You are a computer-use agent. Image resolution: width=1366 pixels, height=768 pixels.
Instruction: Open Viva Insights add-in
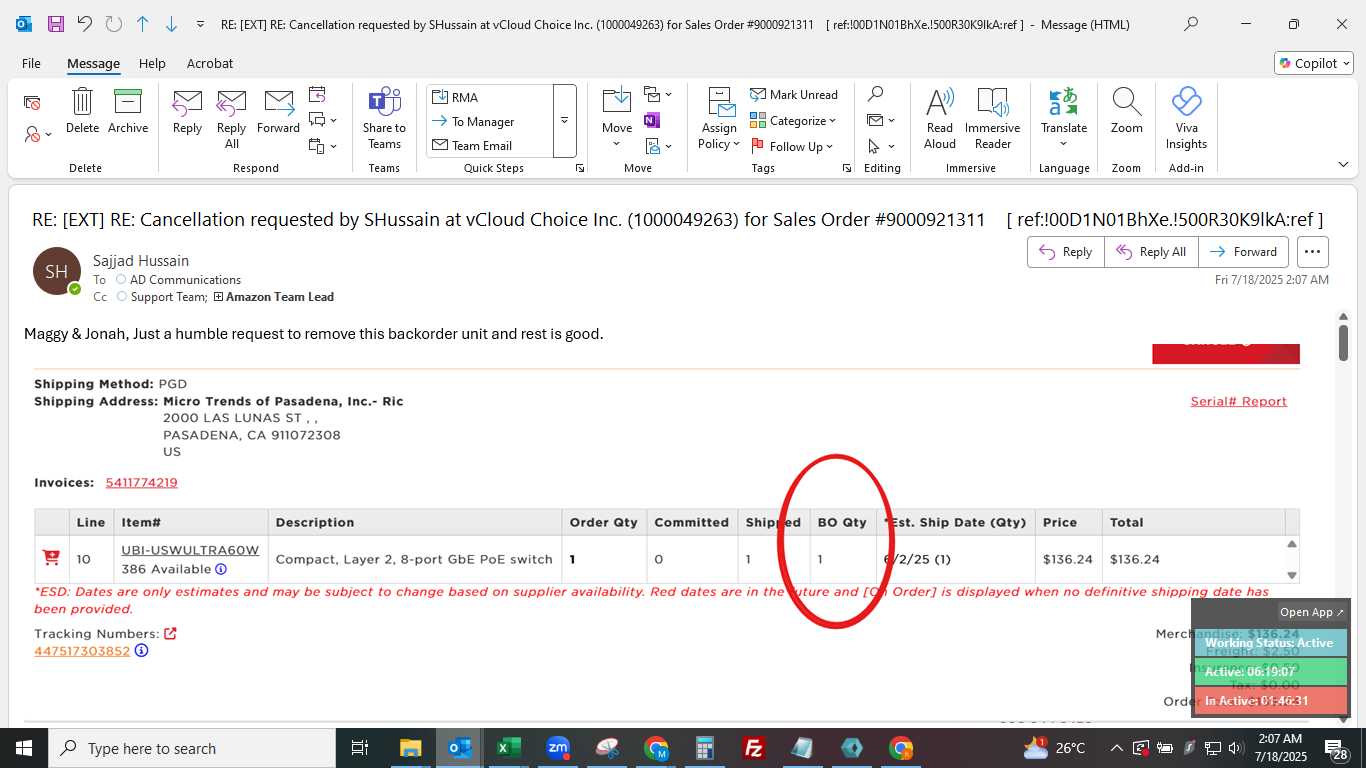point(1186,118)
